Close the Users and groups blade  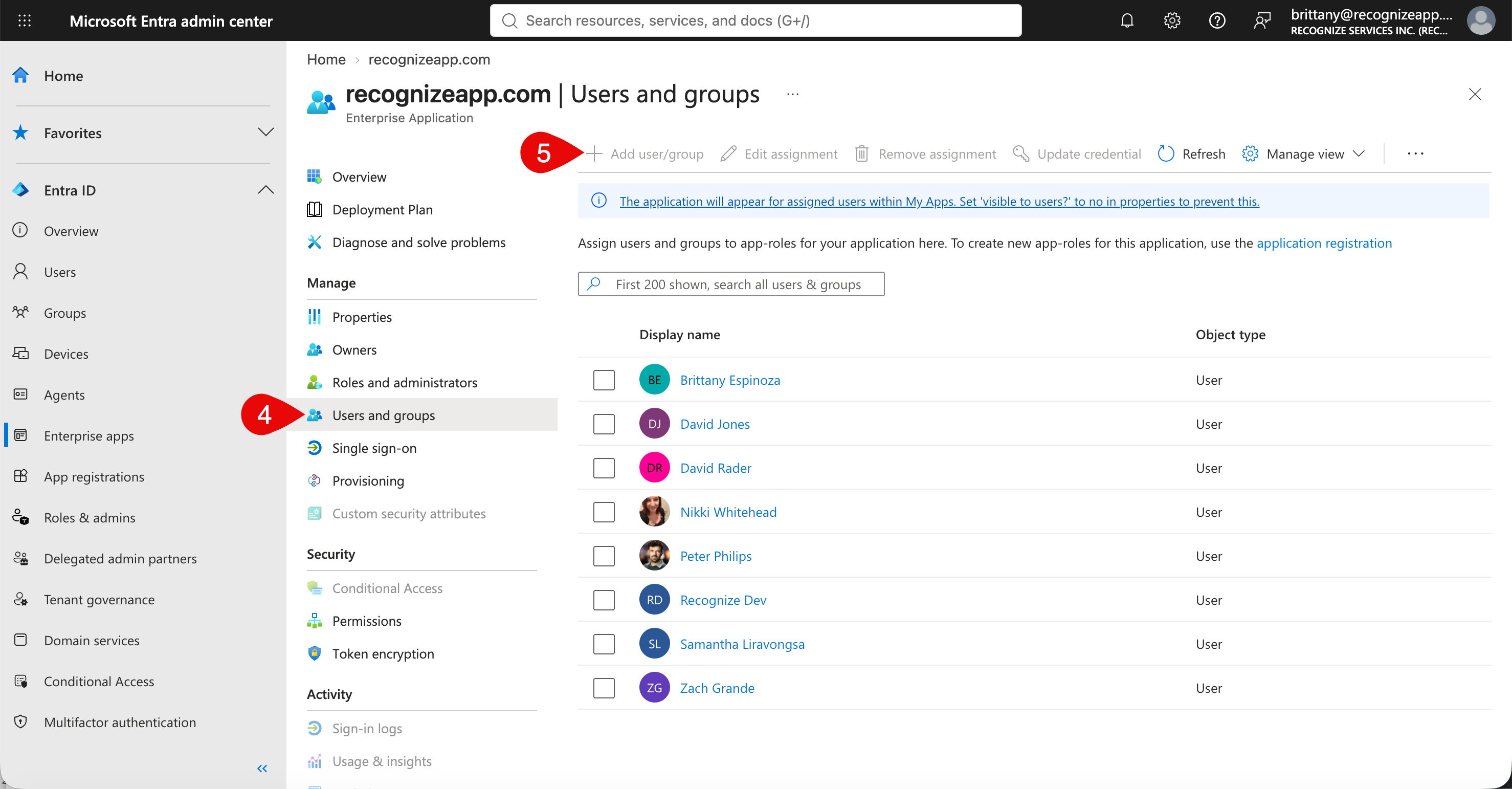tap(1475, 94)
